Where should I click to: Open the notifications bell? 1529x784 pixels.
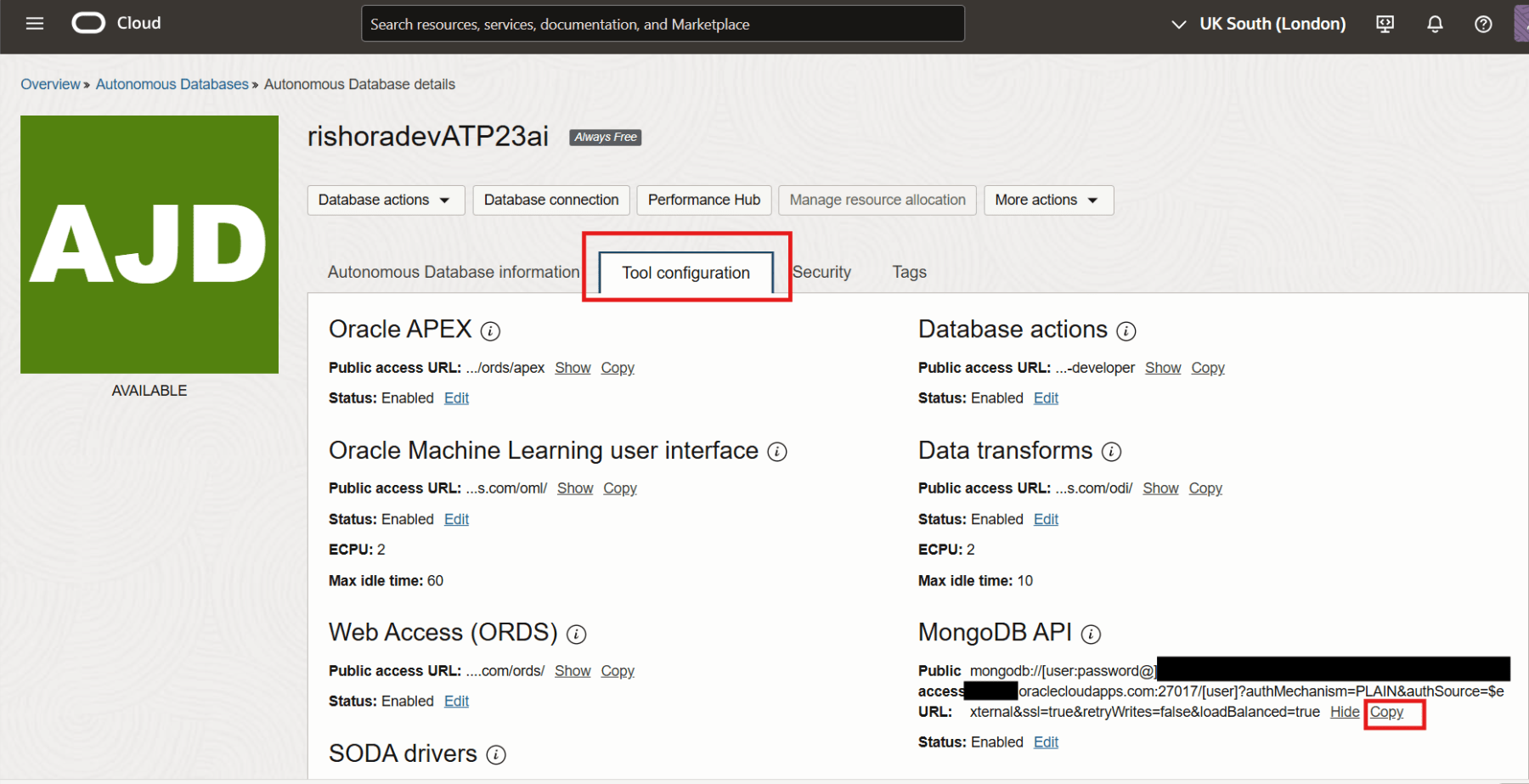tap(1435, 24)
